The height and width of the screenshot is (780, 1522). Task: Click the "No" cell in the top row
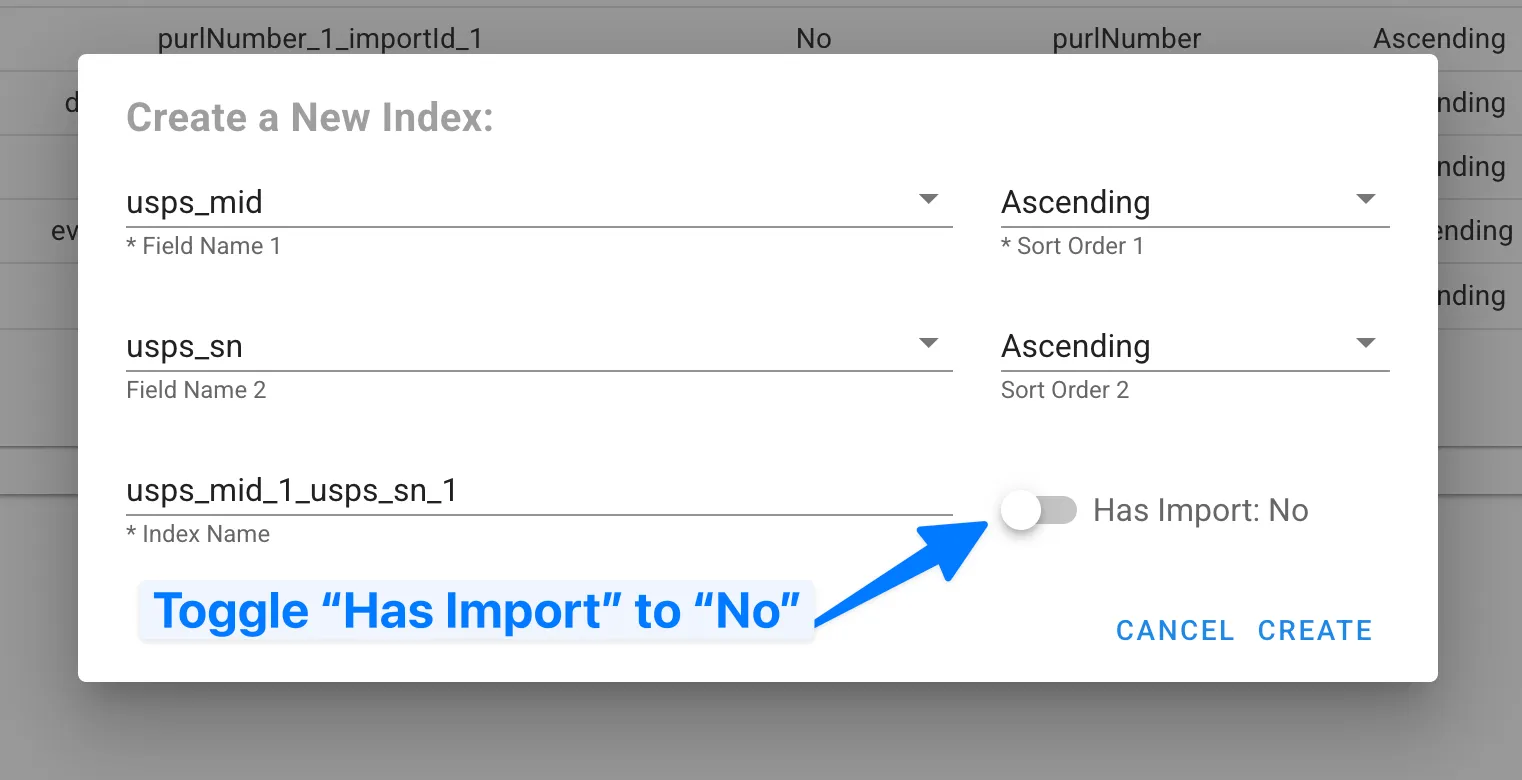click(x=813, y=39)
